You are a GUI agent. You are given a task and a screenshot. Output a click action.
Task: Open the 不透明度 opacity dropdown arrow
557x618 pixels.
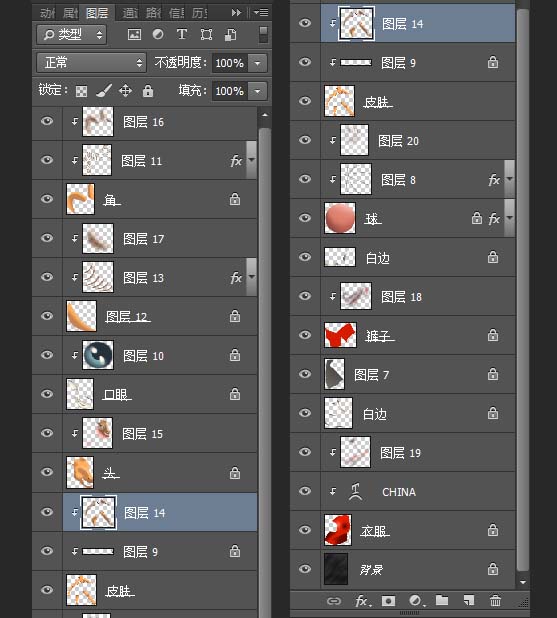(257, 63)
